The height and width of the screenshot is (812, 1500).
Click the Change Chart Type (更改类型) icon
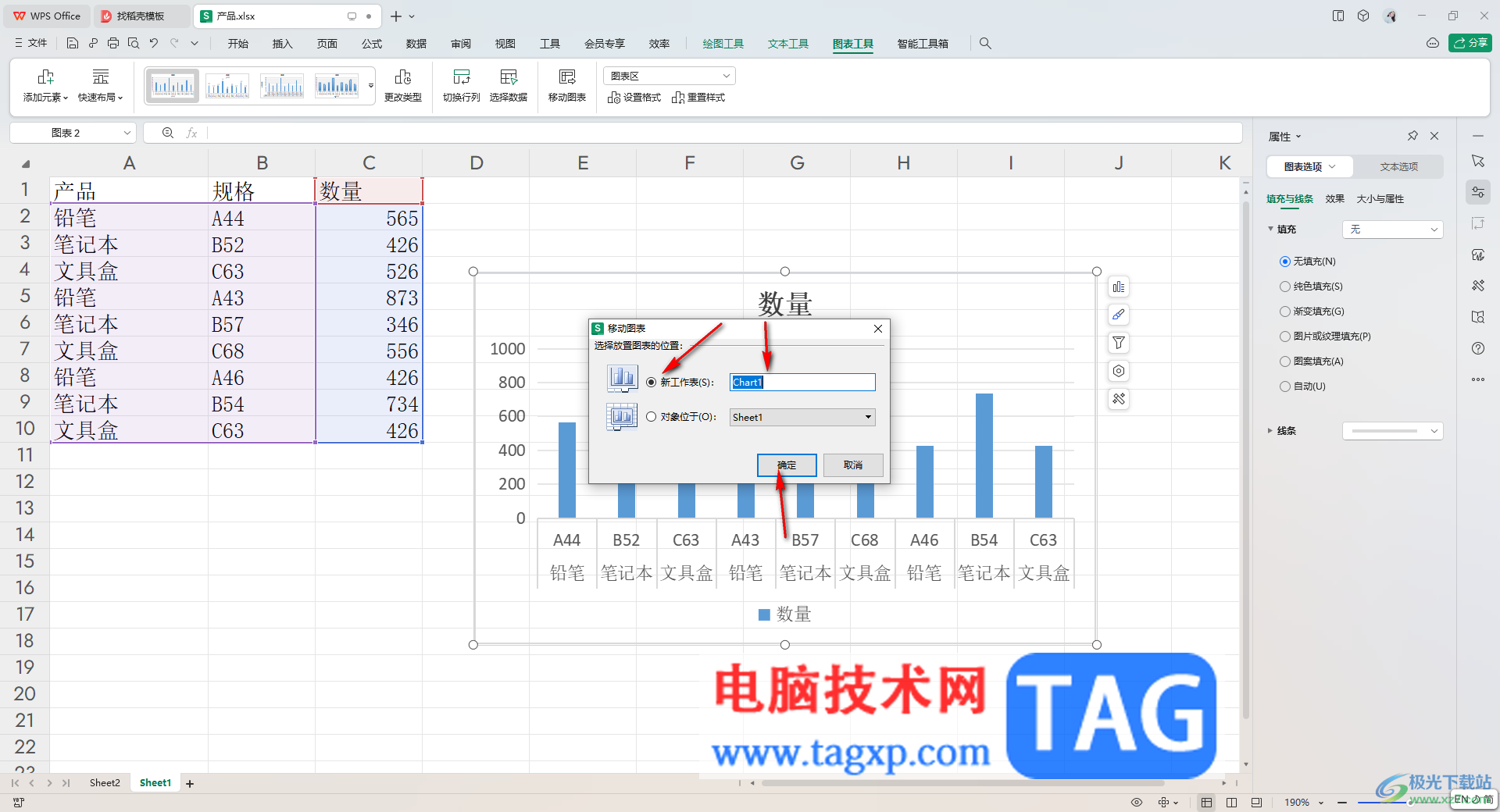point(402,77)
